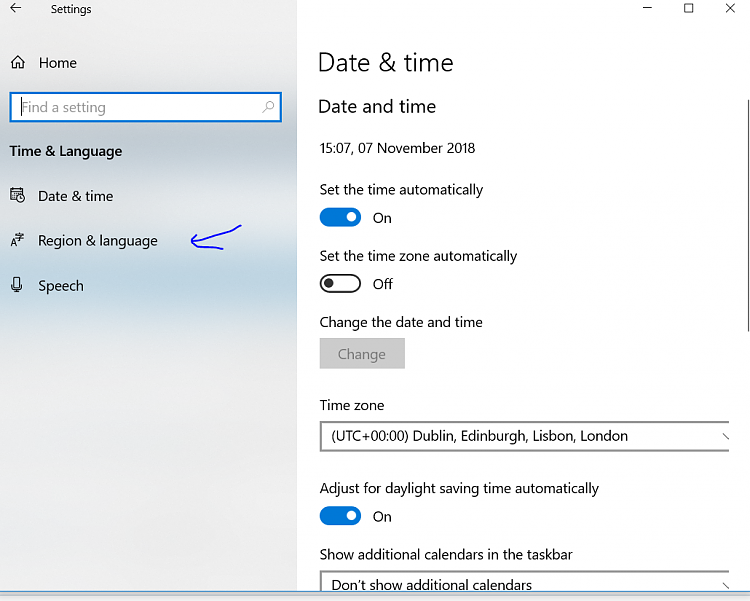Viewport: 750px width, 601px height.
Task: Click the current time 15:07, 07 November 2018
Action: point(397,148)
